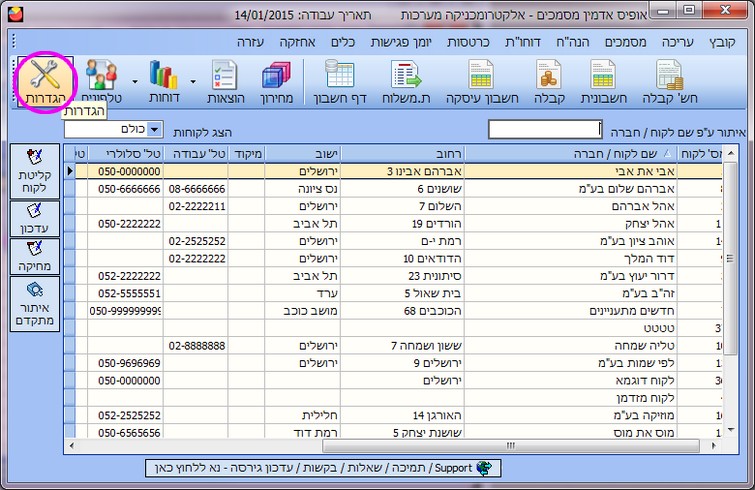Click the קליטת לקוח add customer button
755x490 pixels.
coord(35,171)
